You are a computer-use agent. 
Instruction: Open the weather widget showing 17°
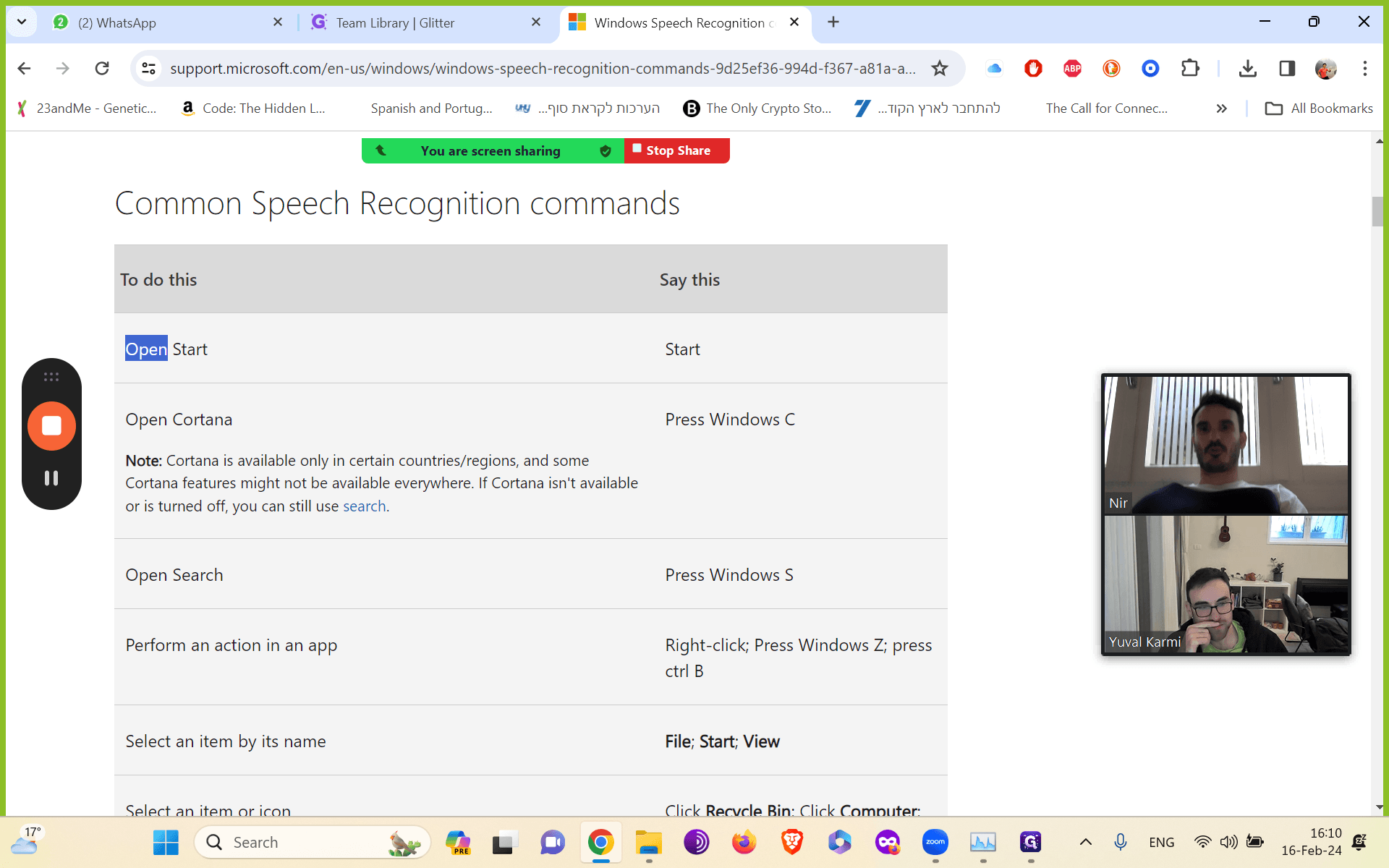[26, 842]
